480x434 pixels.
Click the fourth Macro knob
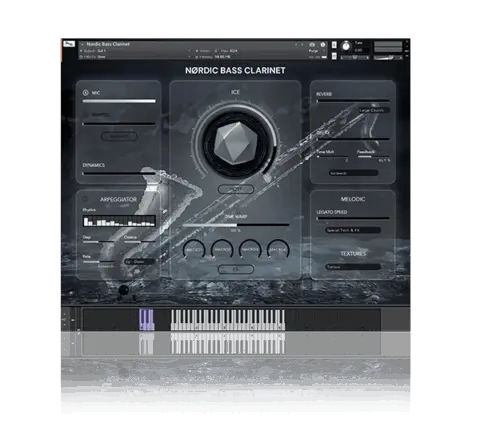point(278,249)
